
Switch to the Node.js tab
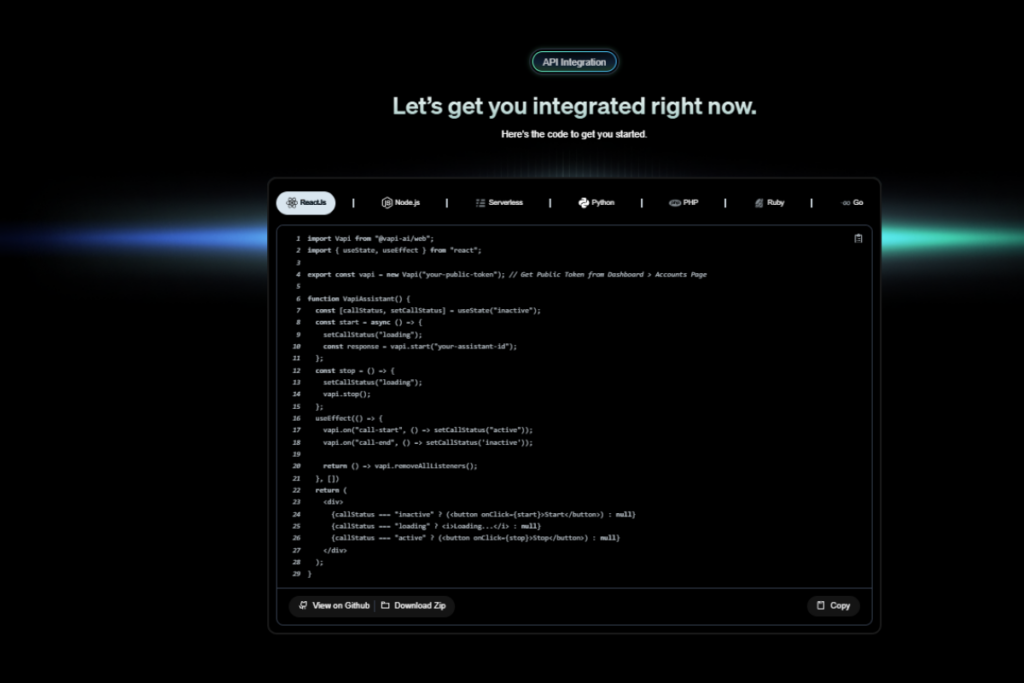coord(400,202)
